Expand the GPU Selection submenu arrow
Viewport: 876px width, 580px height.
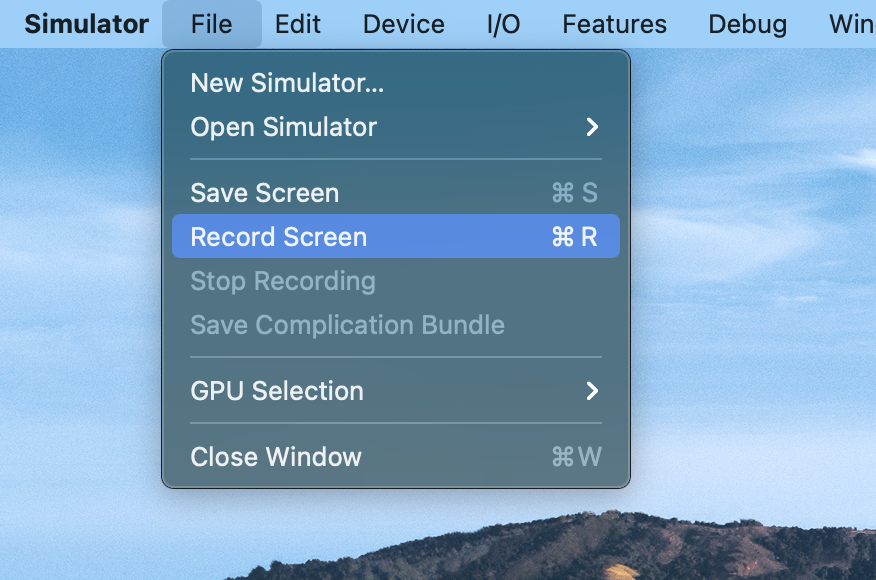pos(592,391)
